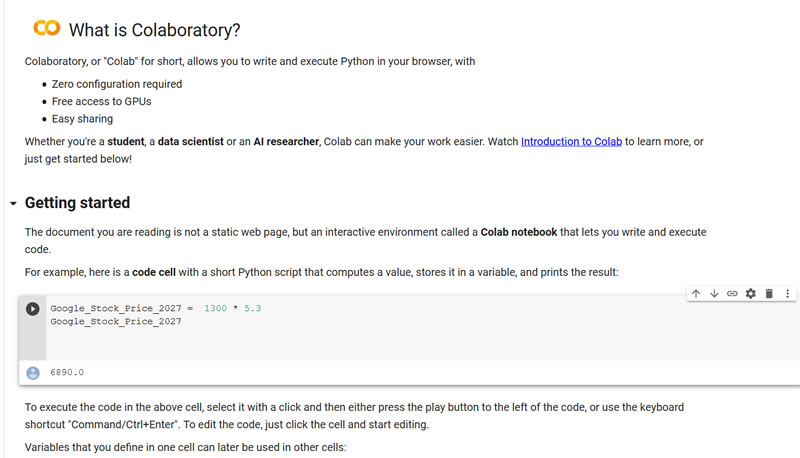Click the What is Colaboratory? title
Image resolution: width=800 pixels, height=458 pixels.
pyautogui.click(x=154, y=30)
